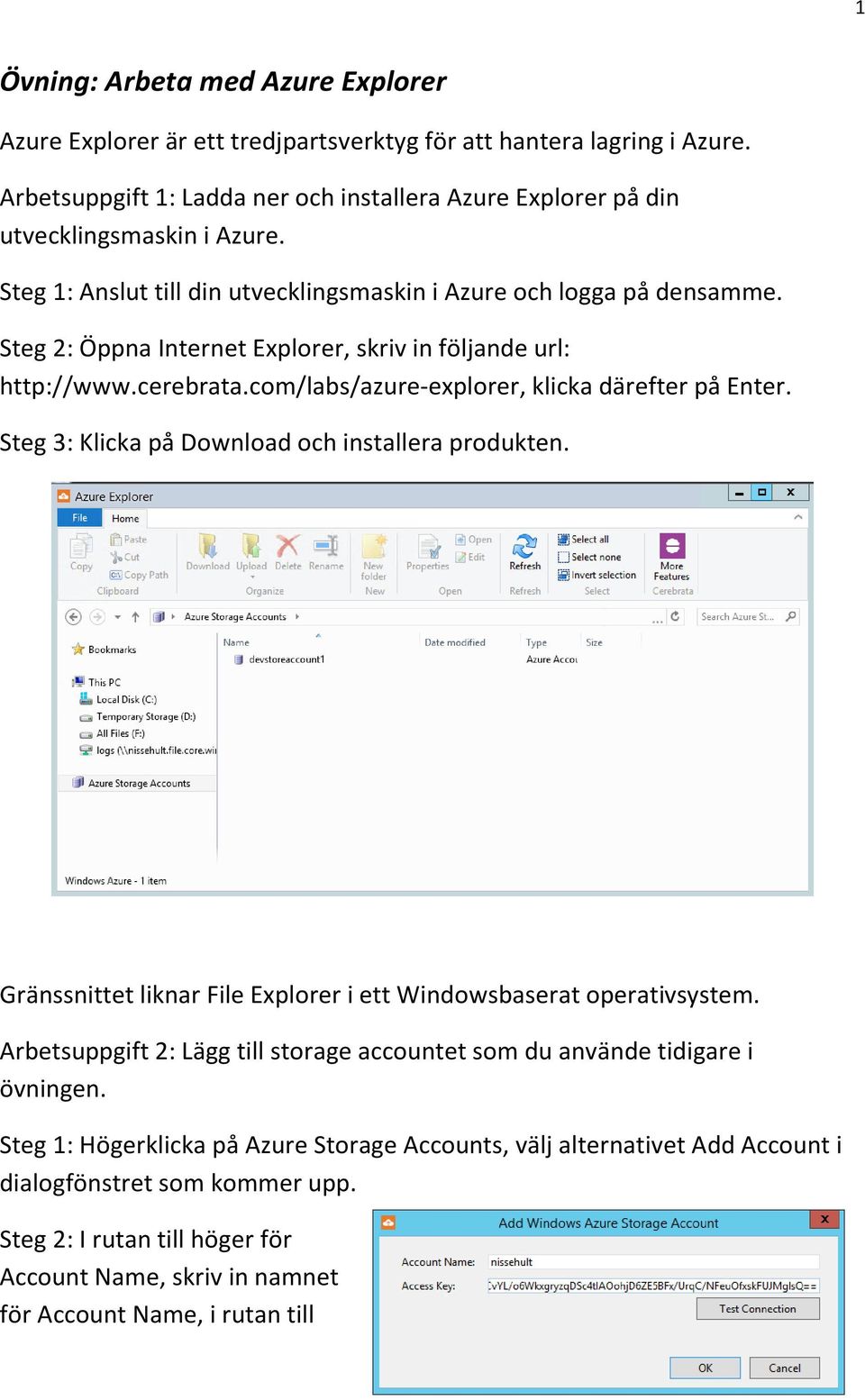
Task: Click Invert selection in ribbon
Action: tap(596, 575)
